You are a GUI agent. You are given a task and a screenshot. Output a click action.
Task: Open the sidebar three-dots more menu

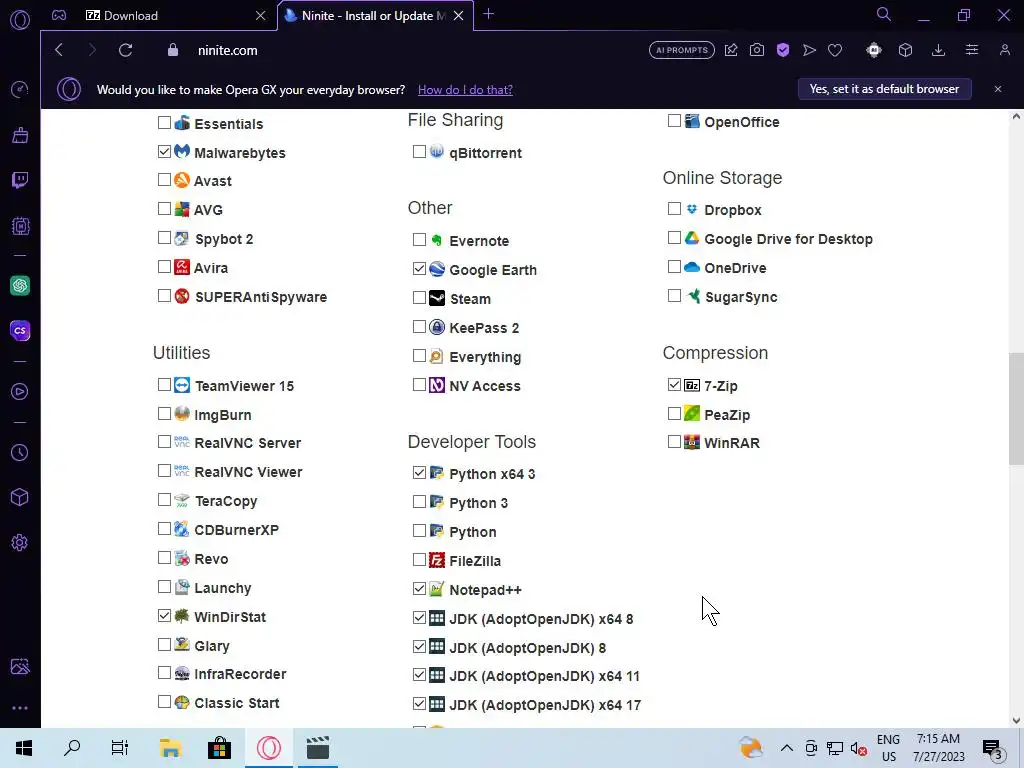[x=20, y=708]
